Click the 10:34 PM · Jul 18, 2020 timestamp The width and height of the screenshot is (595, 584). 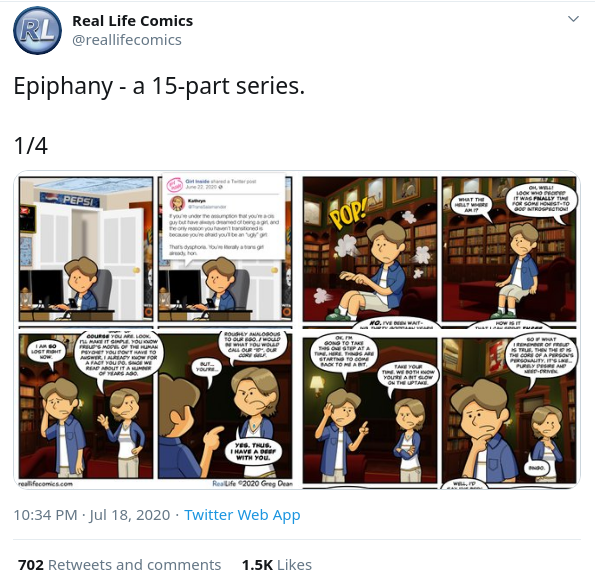point(92,515)
